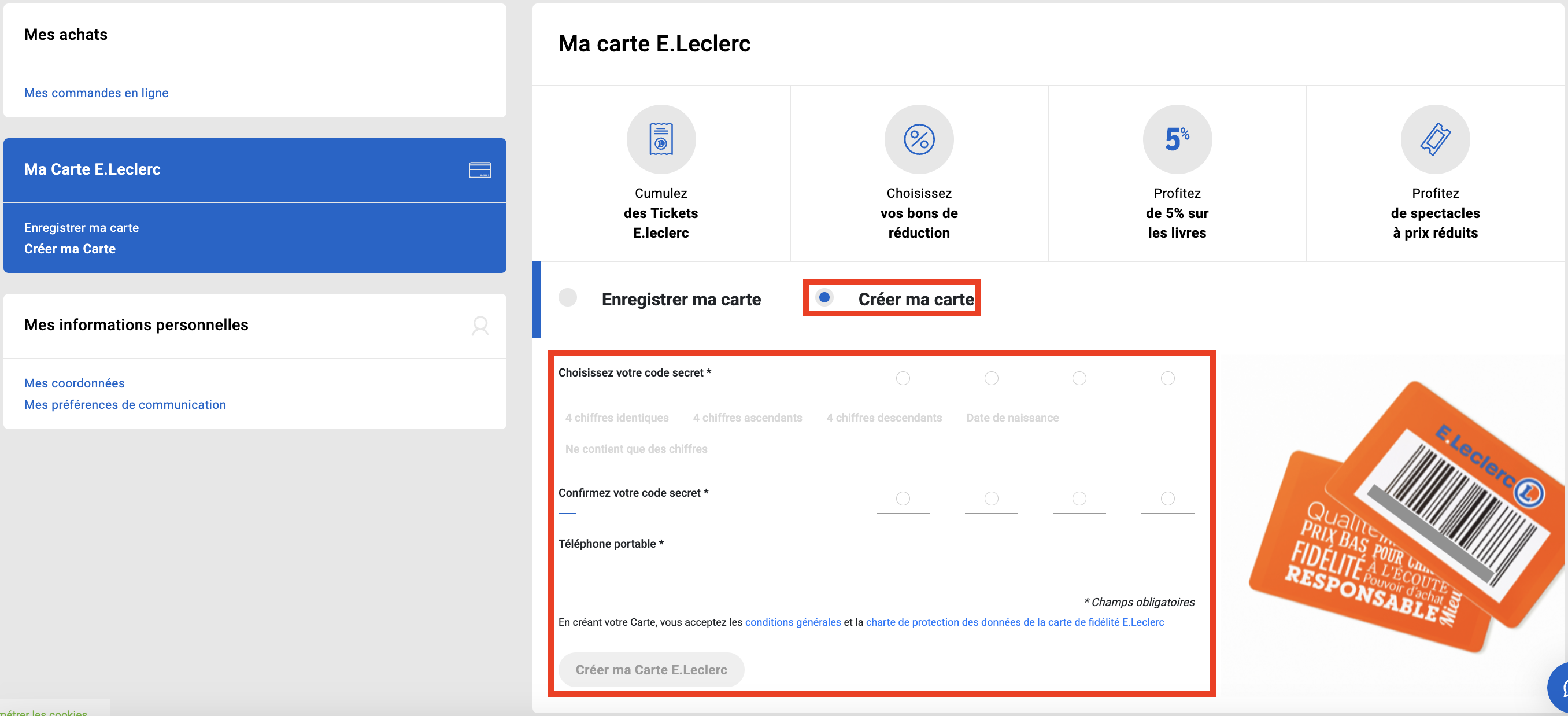Click first digit field of Confirmez votre code secret

click(x=903, y=499)
